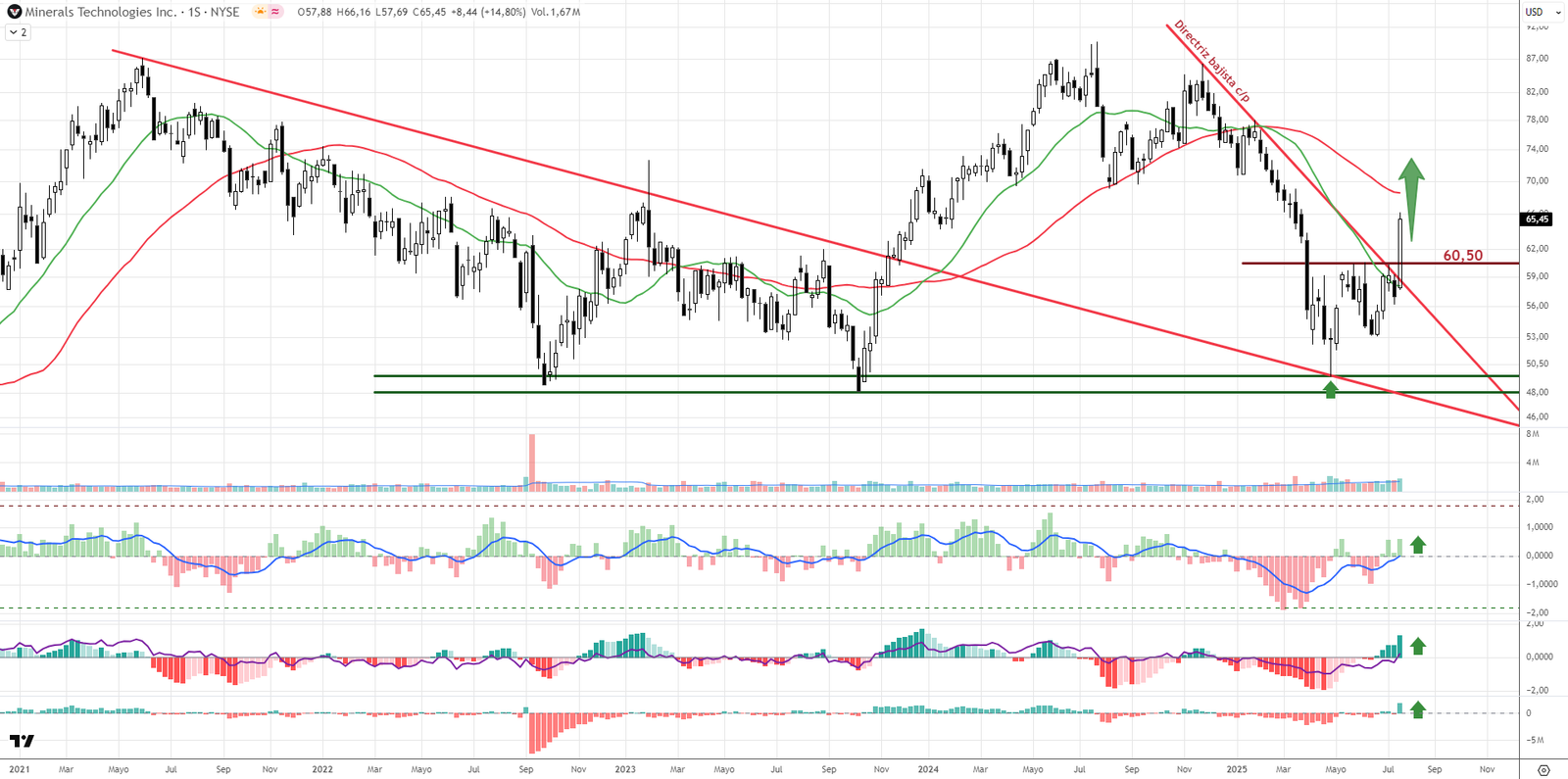Open chart settings gear at the bottom right
This screenshot has width=1568, height=779.
(x=1543, y=770)
